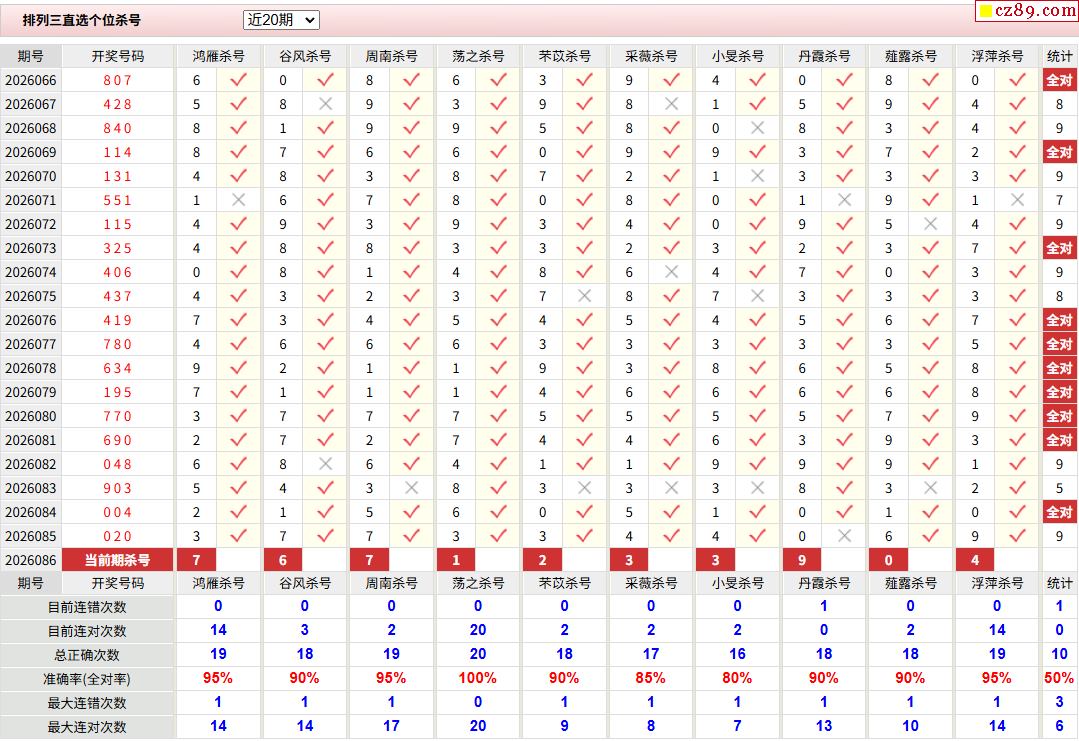Click the 全对 badge in row 2026084
The image size is (1079, 741).
click(1059, 512)
